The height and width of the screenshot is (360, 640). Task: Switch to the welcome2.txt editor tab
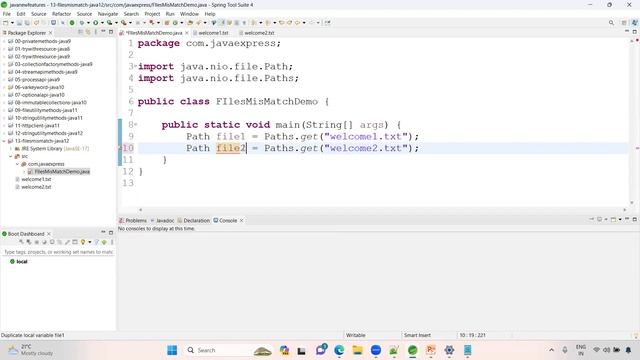click(259, 33)
